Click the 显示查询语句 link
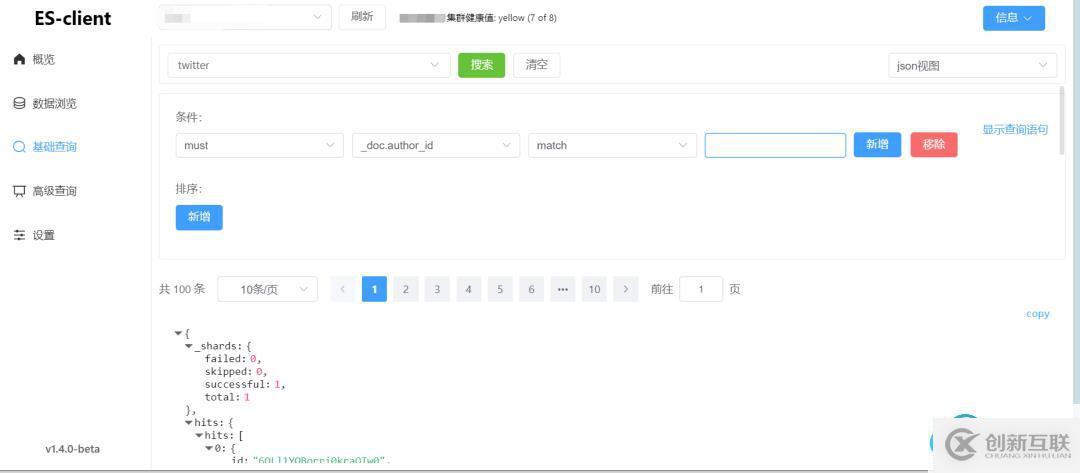Screen dimensions: 1080x473 (x=1015, y=129)
